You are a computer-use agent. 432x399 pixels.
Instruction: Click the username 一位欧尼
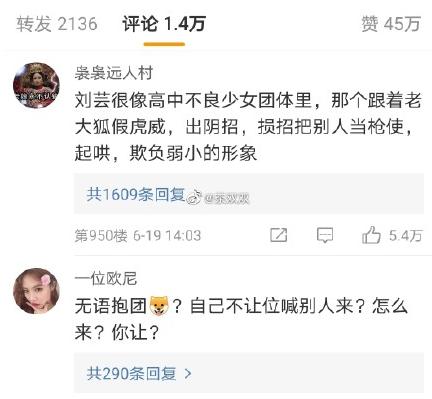(106, 279)
